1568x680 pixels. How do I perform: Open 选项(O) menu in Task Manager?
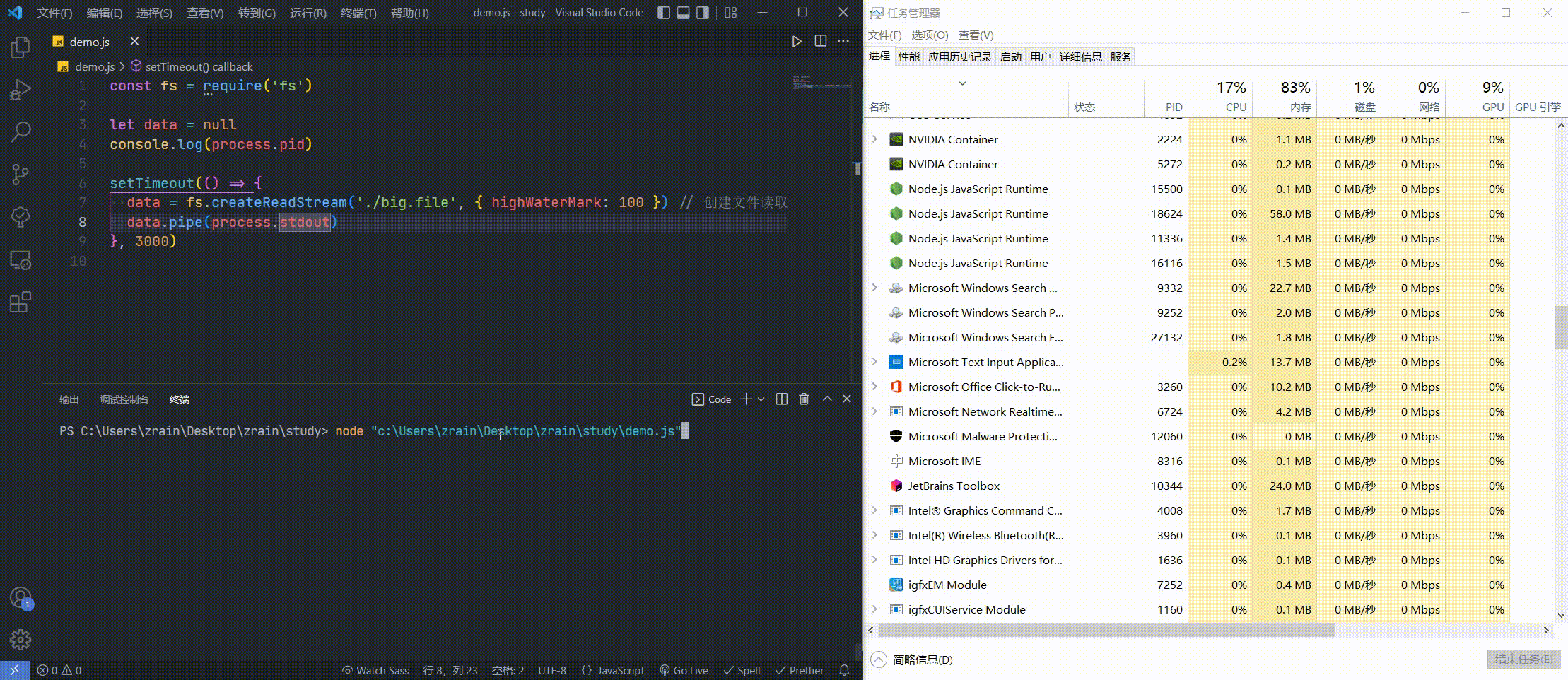click(930, 35)
